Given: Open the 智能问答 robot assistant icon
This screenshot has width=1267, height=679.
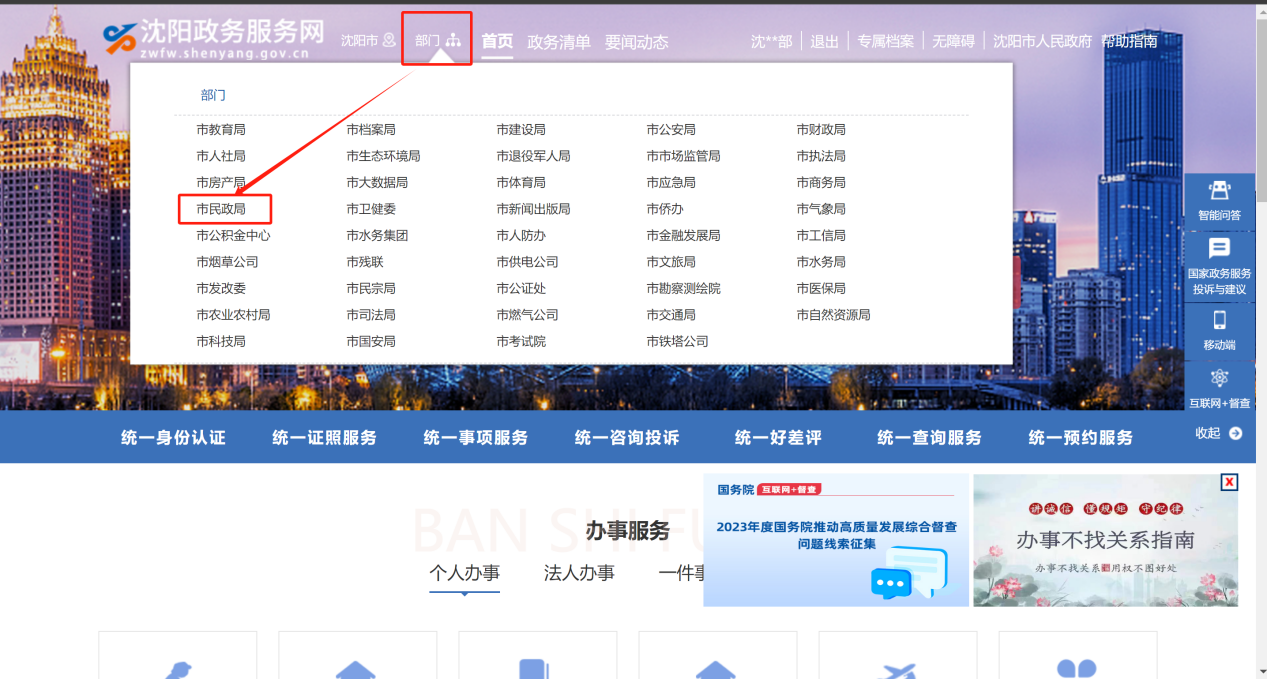Looking at the screenshot, I should (x=1219, y=191).
